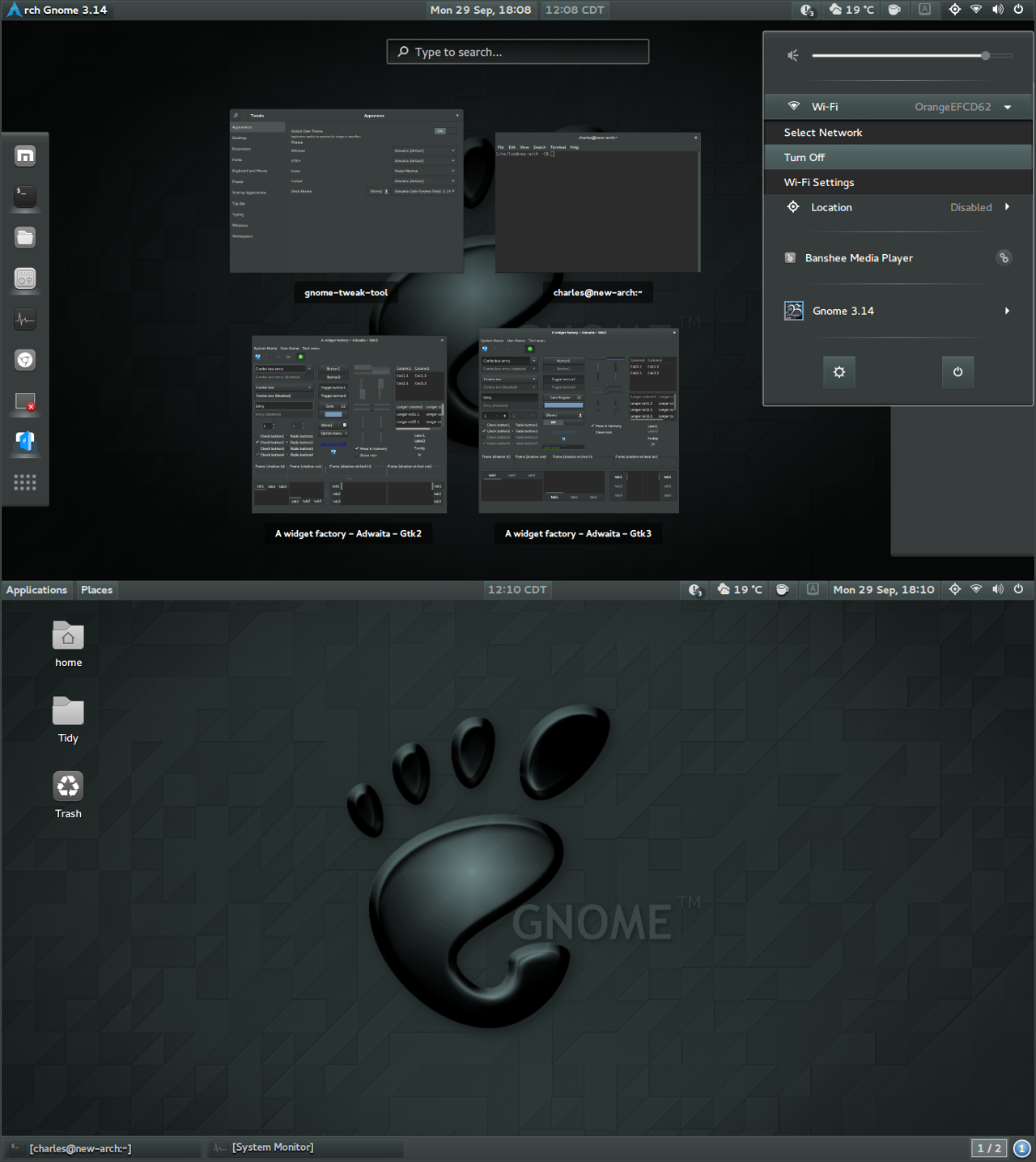1036x1162 pixels.
Task: Click the weather indicator showing 19 °C
Action: click(x=851, y=10)
